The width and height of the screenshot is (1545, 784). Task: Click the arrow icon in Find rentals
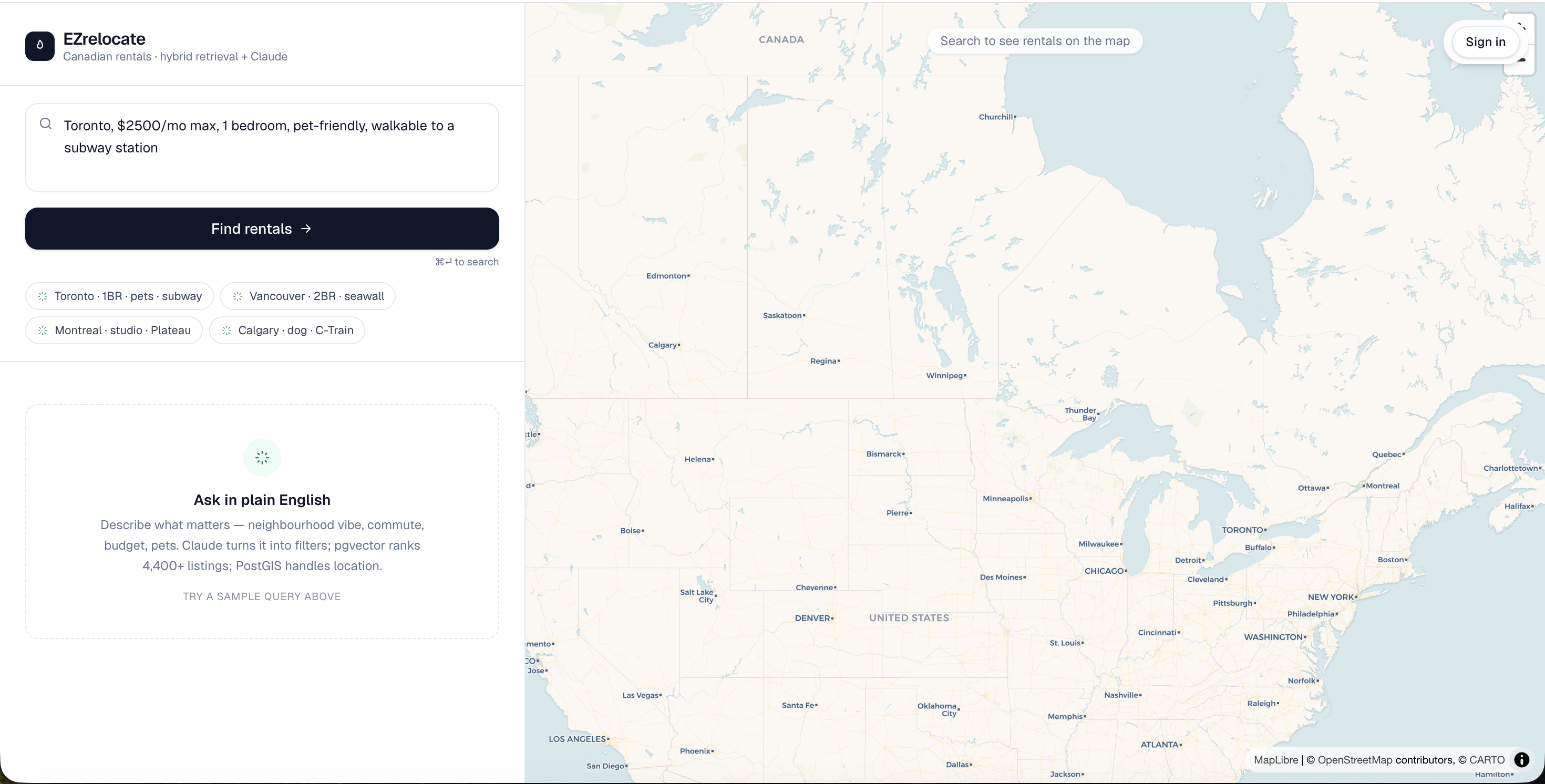click(x=306, y=229)
